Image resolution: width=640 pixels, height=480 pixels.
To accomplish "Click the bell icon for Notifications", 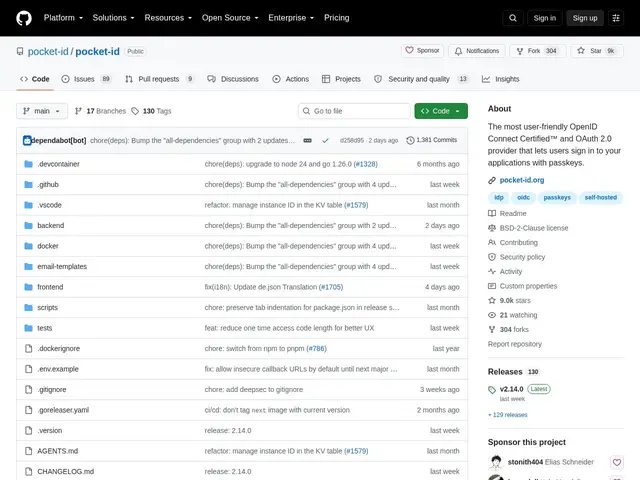I will coord(458,51).
